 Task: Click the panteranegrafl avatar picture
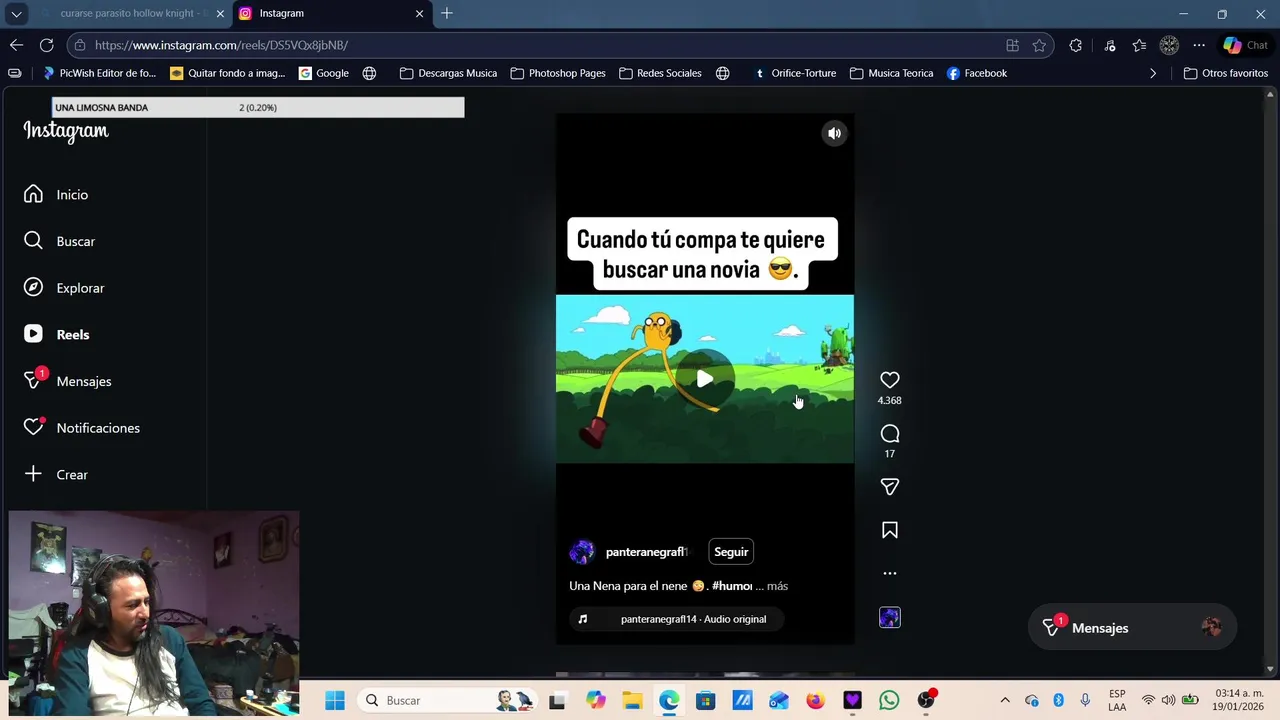click(582, 552)
